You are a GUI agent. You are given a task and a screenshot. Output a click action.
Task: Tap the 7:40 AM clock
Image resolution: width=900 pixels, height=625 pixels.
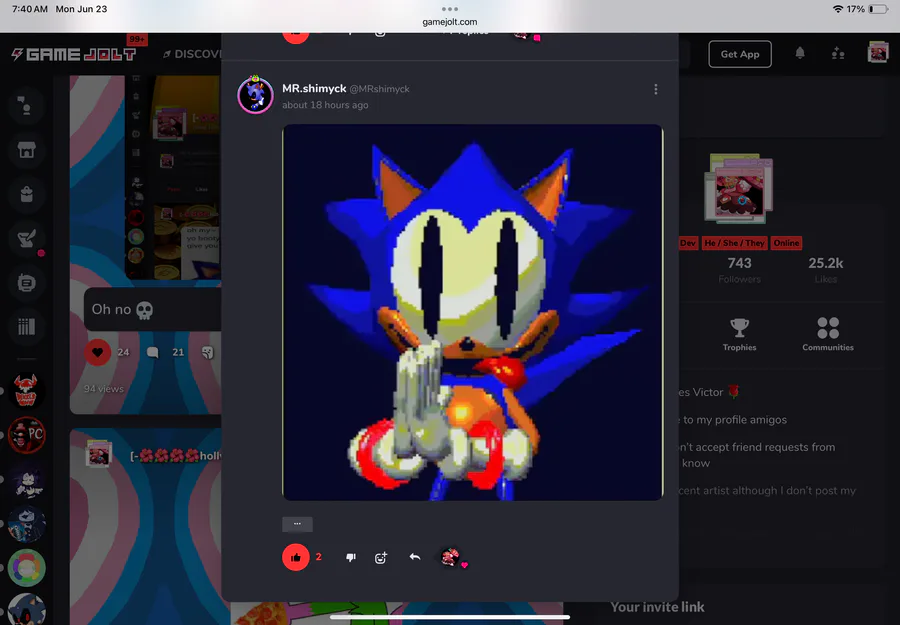(x=30, y=9)
